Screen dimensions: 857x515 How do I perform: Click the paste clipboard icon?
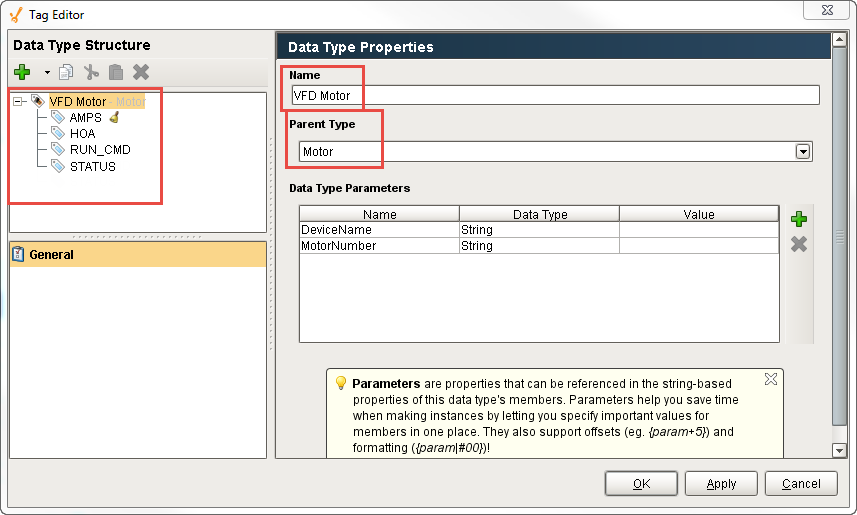116,72
